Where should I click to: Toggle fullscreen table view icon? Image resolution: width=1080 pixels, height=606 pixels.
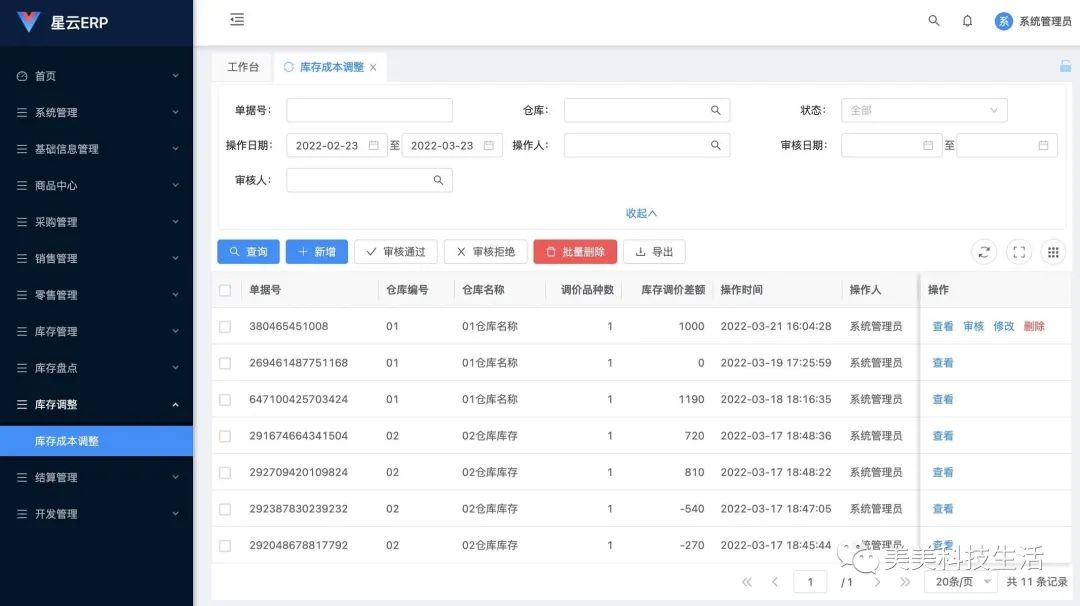(x=1019, y=252)
